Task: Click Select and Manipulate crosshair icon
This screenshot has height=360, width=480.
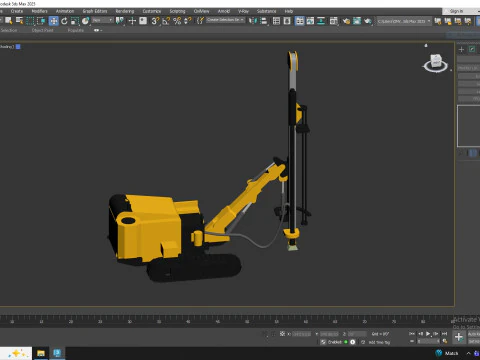Action: click(132, 21)
